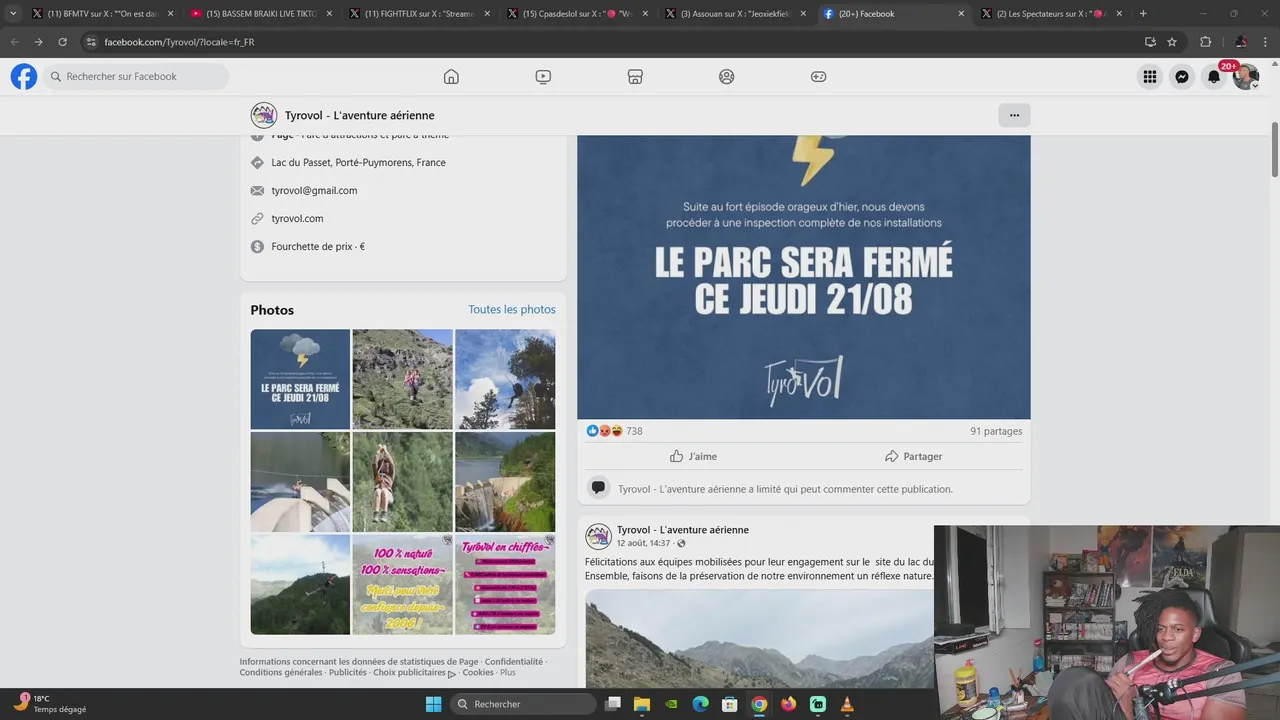Open the weather widget showing 18°C
Screen dimensions: 1280x720
click(x=50, y=704)
